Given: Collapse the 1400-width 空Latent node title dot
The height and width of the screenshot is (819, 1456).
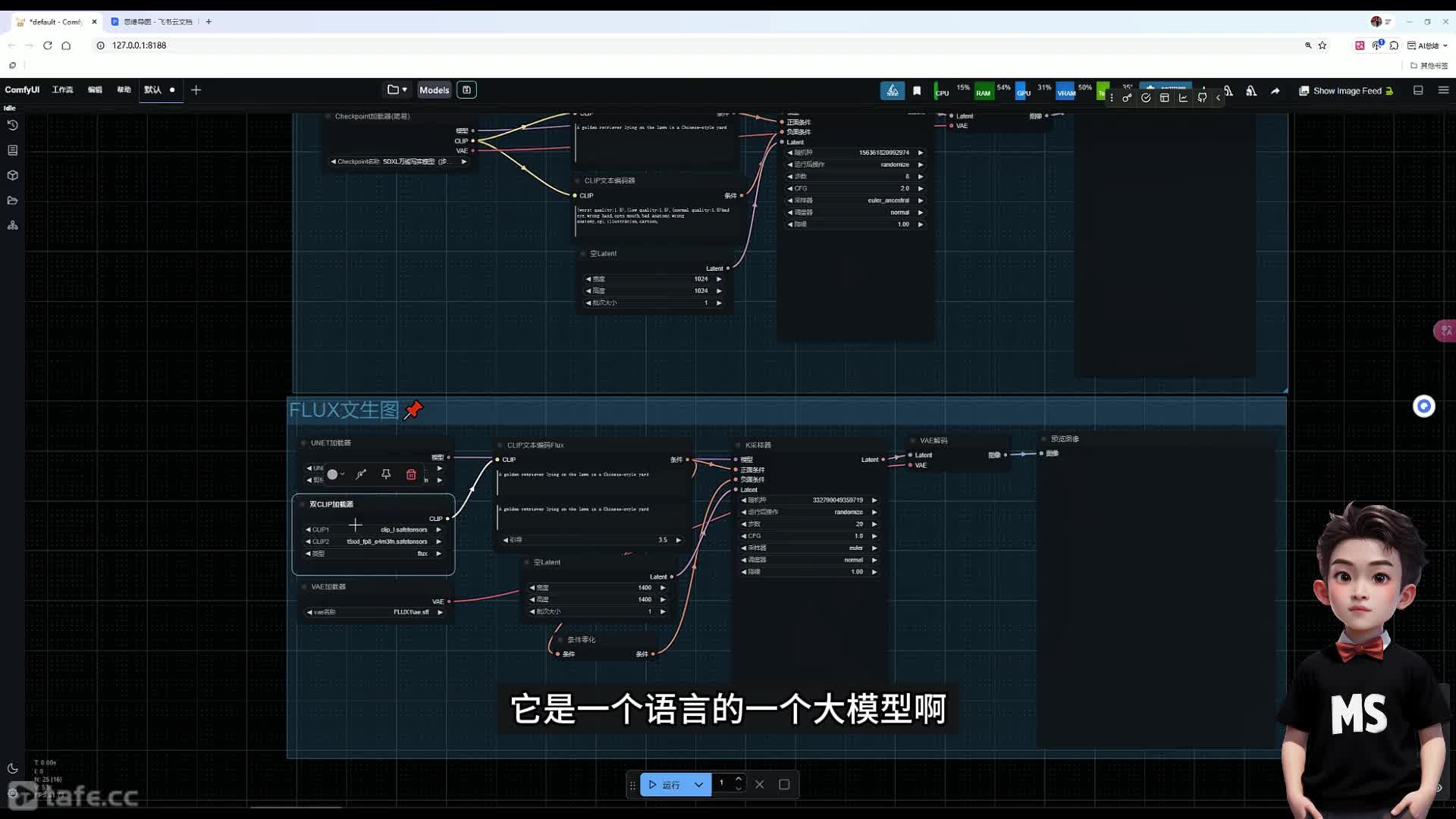Looking at the screenshot, I should pyautogui.click(x=526, y=562).
